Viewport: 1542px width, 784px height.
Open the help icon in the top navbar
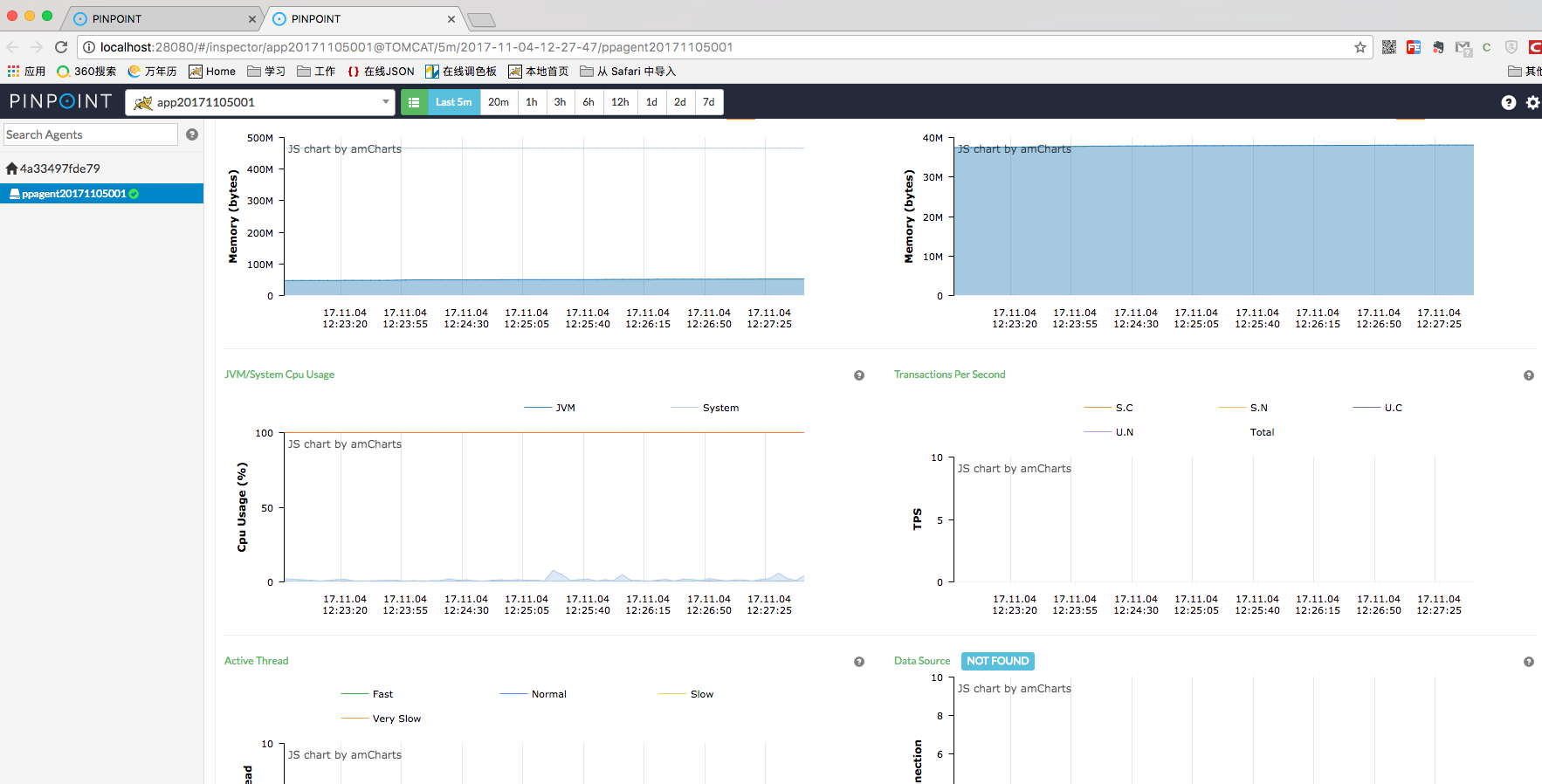click(1508, 102)
